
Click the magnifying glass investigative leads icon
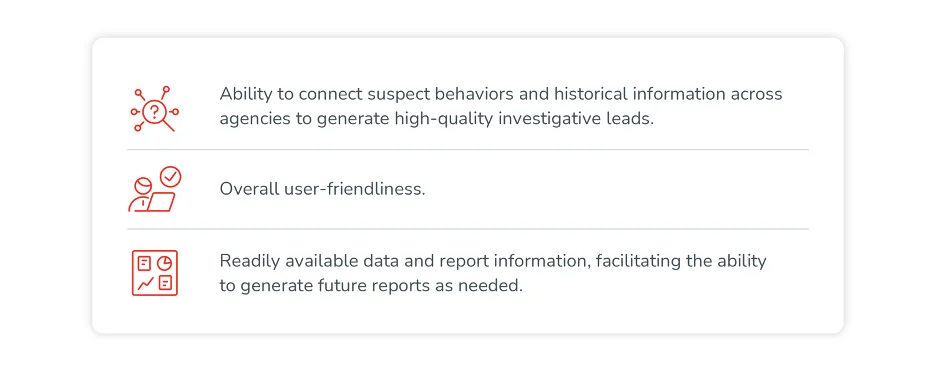click(x=155, y=109)
